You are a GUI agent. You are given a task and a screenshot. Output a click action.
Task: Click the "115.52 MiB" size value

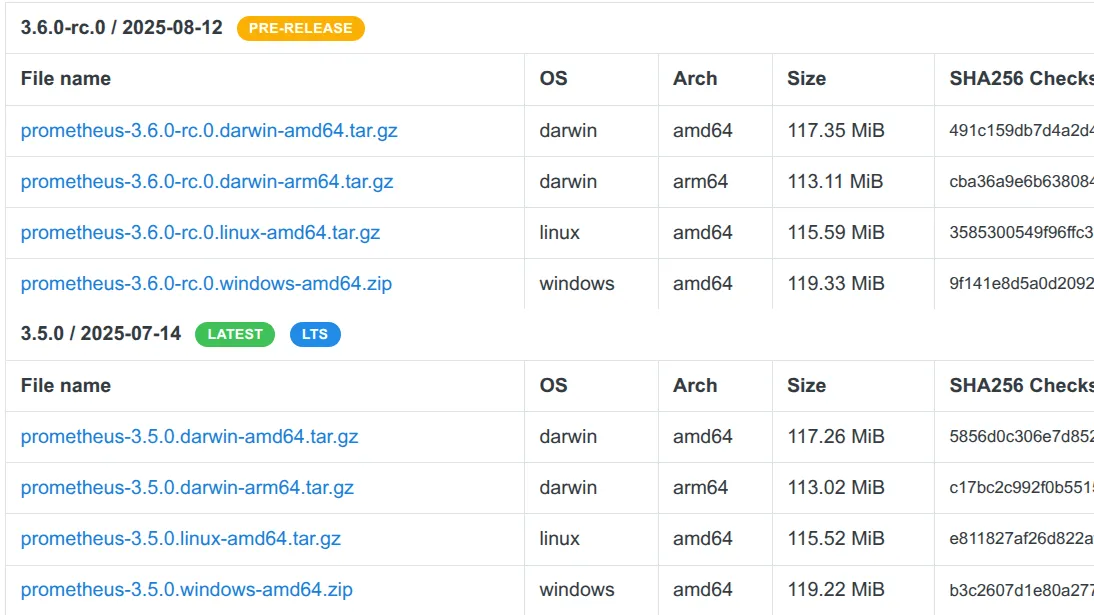pos(836,538)
